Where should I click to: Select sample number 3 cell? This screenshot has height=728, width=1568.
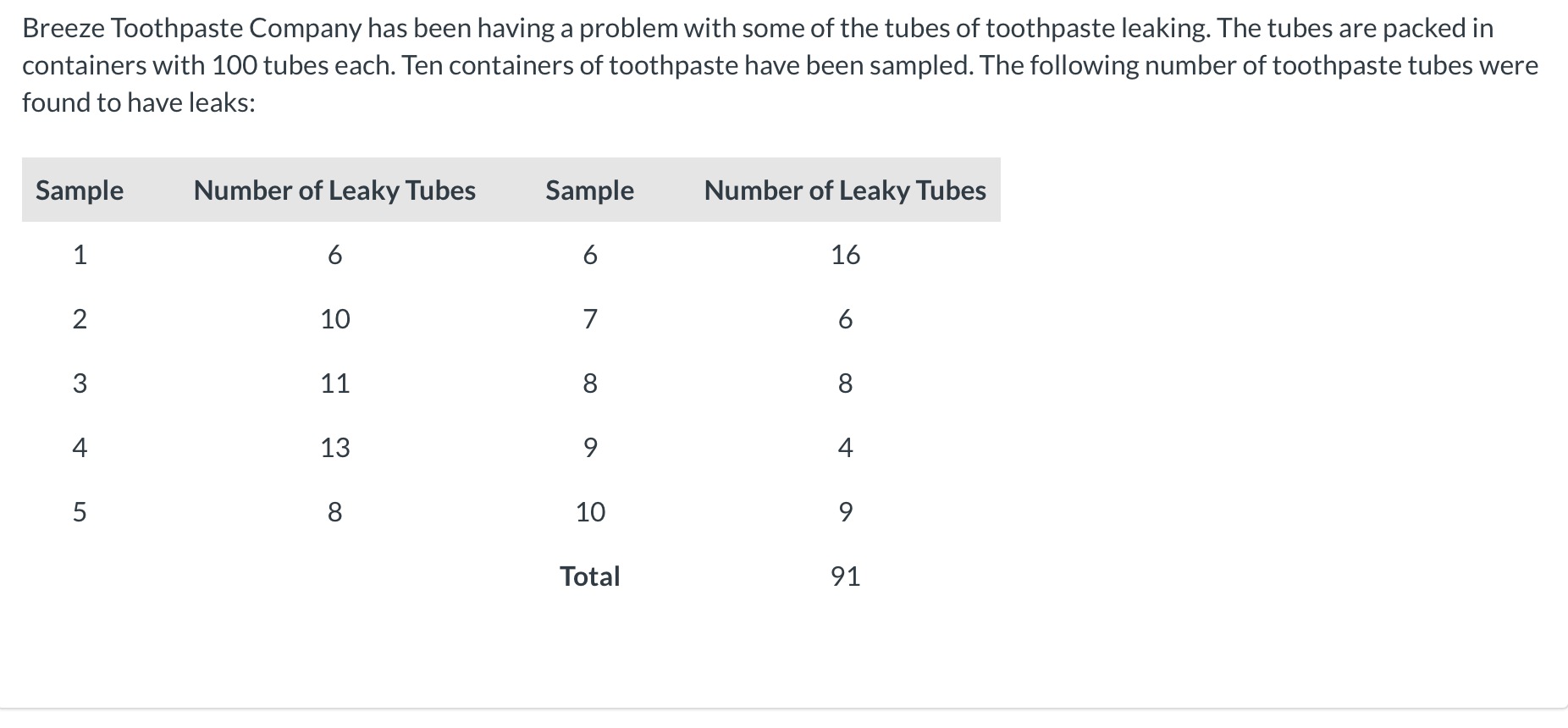click(x=80, y=383)
